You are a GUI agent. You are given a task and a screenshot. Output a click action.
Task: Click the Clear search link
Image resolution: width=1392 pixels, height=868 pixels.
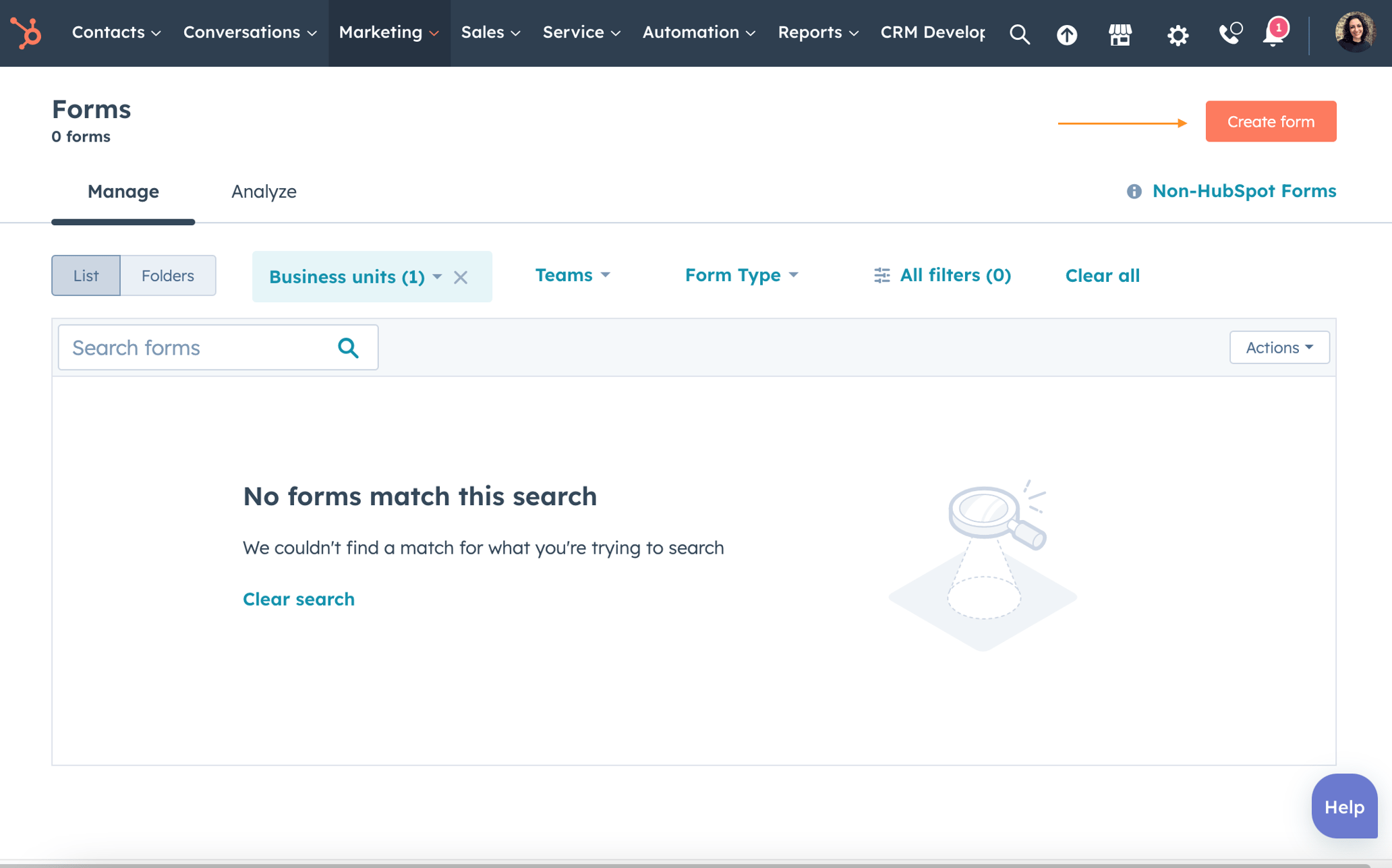(x=298, y=599)
